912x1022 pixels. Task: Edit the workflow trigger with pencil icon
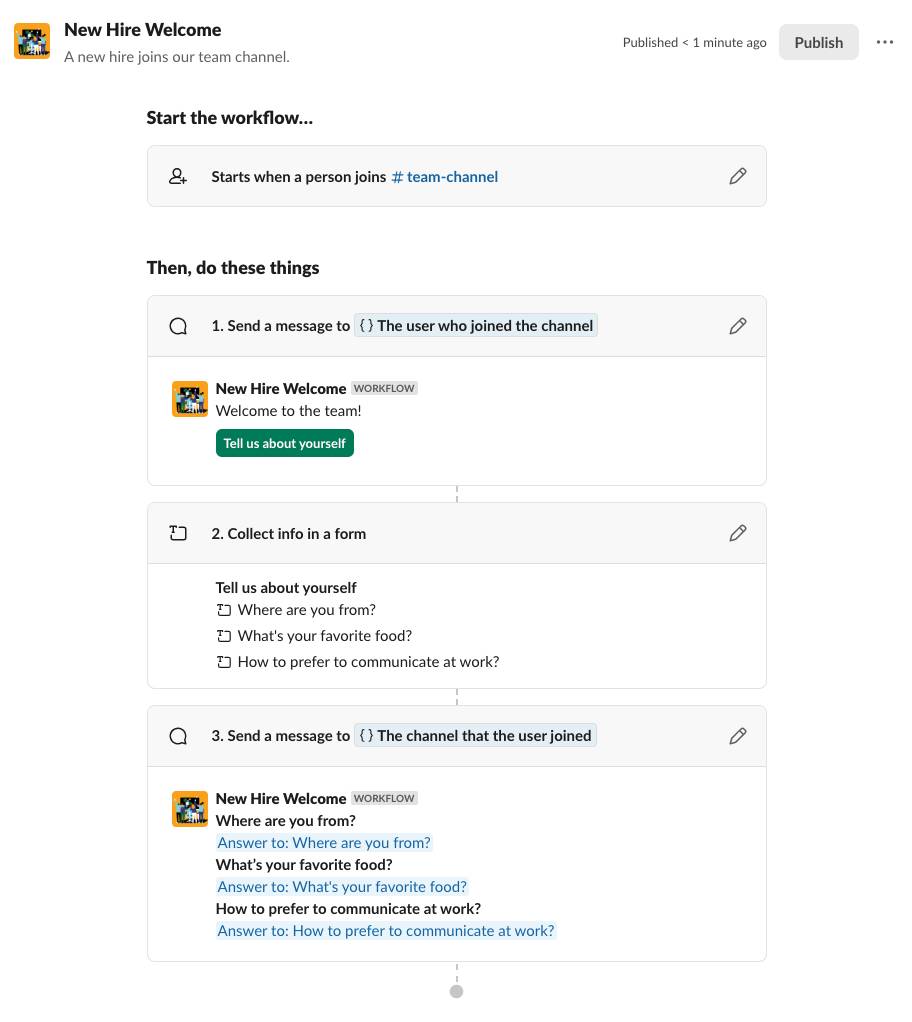pos(738,177)
